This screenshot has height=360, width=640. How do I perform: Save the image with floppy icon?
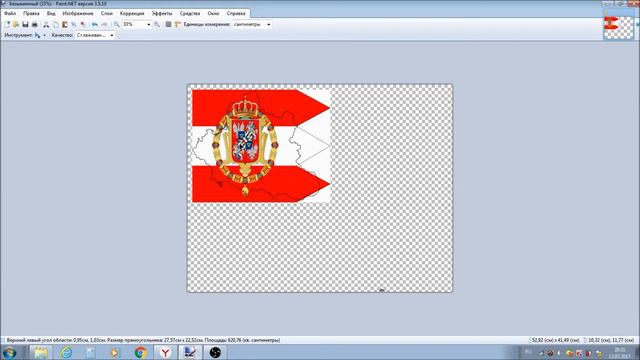pyautogui.click(x=25, y=24)
